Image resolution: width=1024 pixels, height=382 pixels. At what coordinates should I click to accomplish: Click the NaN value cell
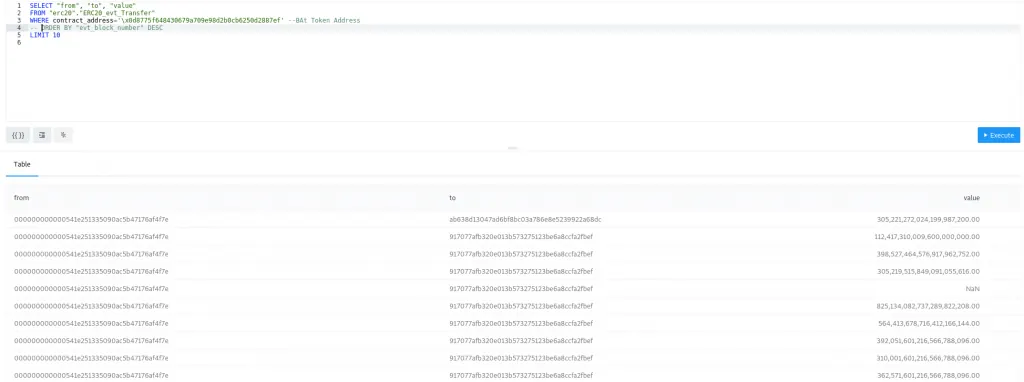pos(973,289)
